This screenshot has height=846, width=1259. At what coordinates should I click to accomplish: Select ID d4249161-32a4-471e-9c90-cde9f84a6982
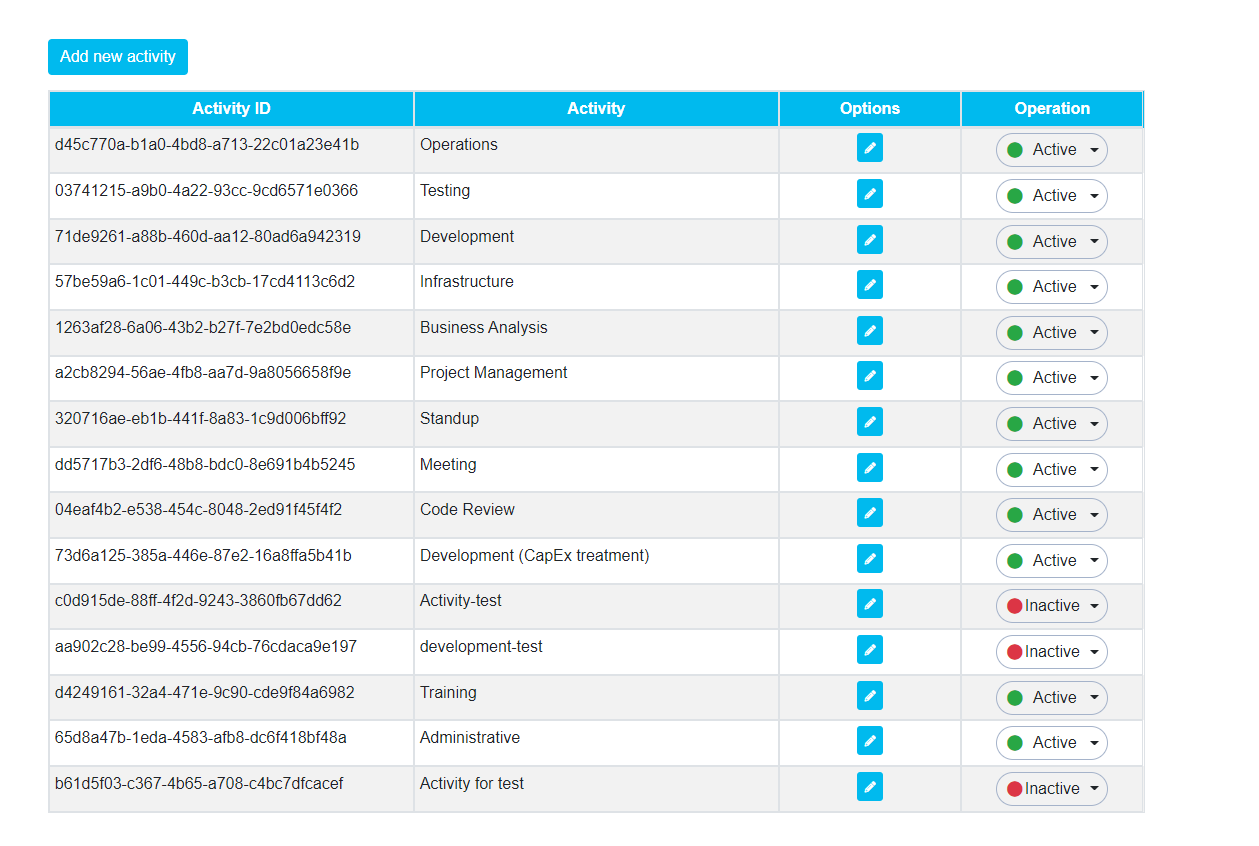click(x=205, y=693)
